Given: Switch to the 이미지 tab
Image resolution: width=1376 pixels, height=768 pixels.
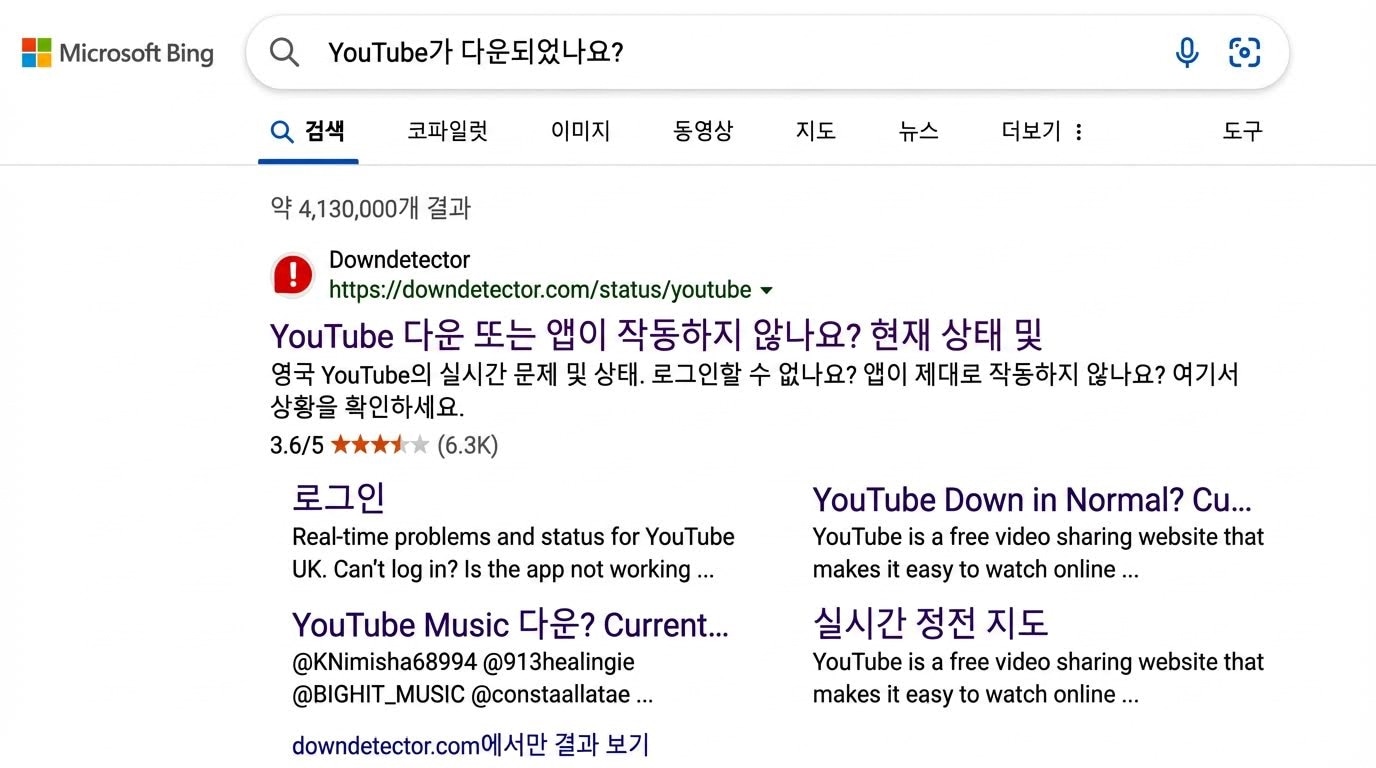Looking at the screenshot, I should [x=580, y=131].
